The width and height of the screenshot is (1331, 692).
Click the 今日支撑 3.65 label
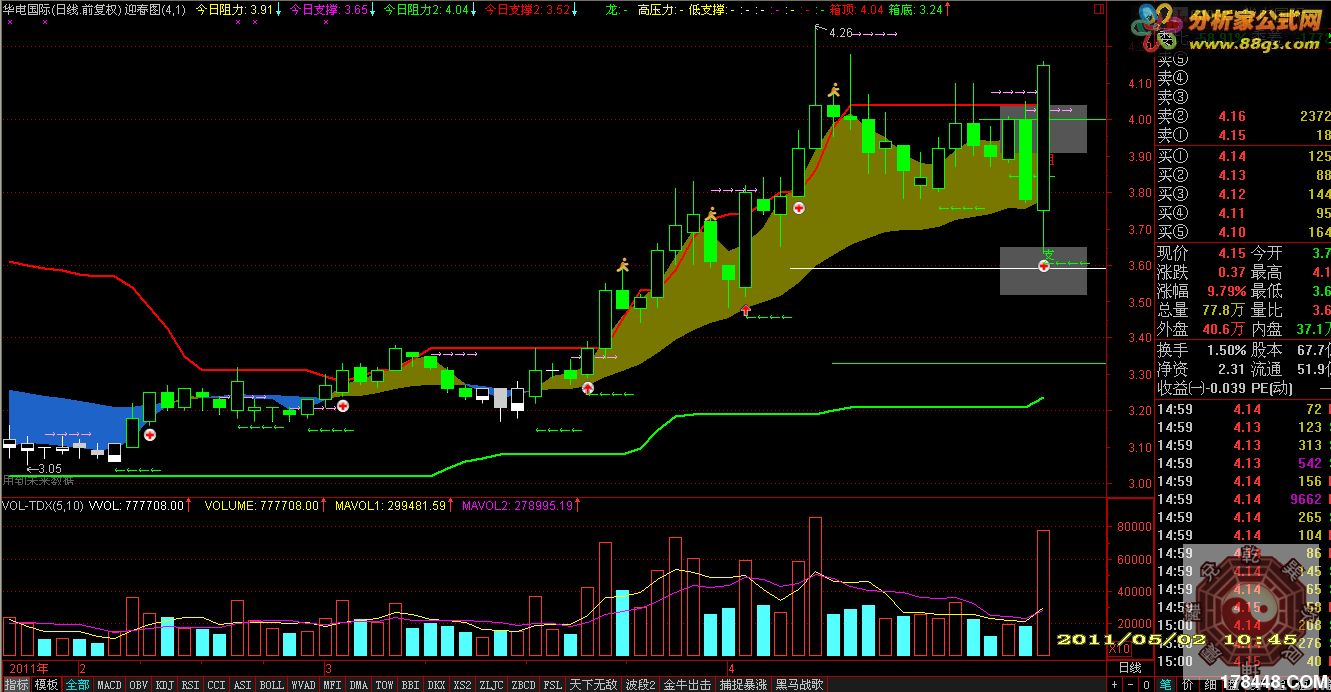pyautogui.click(x=327, y=9)
